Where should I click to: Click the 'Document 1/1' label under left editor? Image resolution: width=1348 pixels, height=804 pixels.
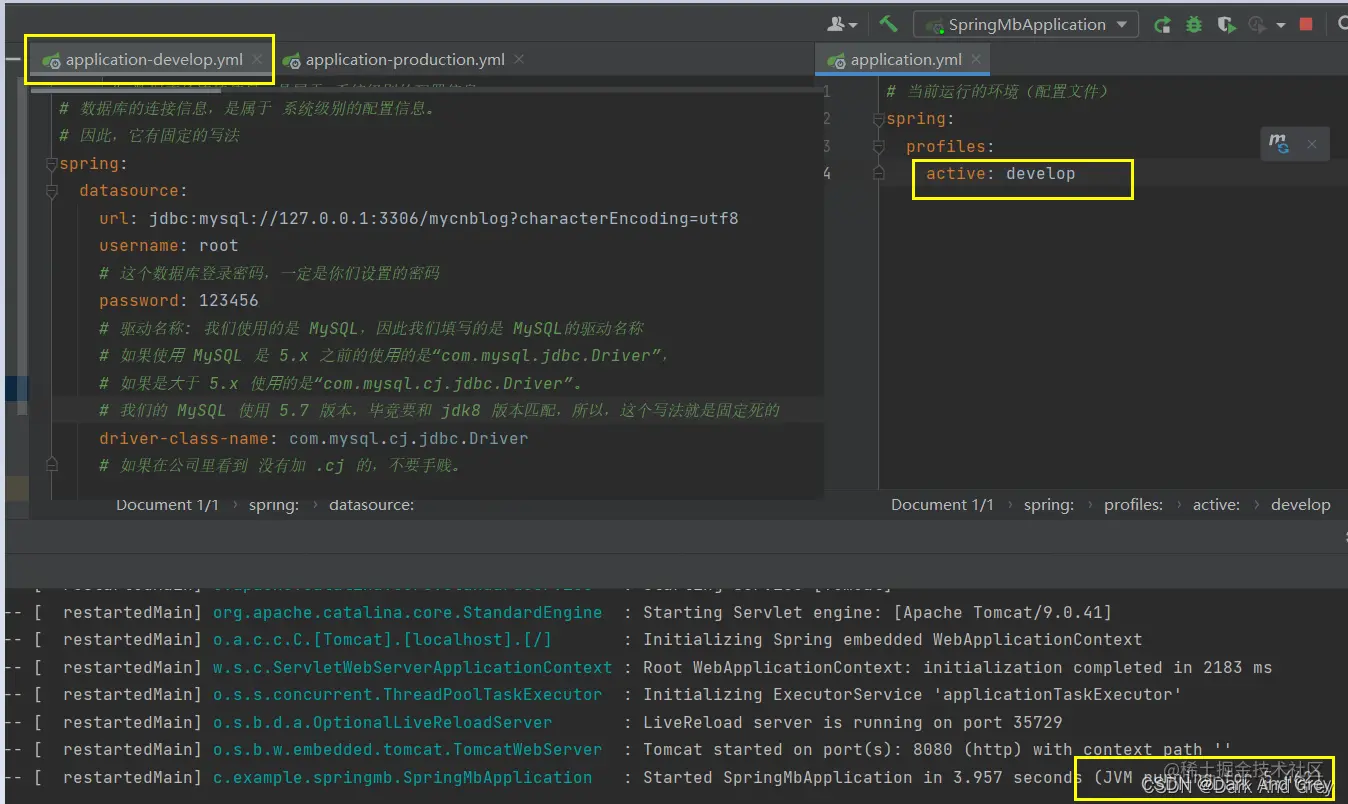point(167,505)
